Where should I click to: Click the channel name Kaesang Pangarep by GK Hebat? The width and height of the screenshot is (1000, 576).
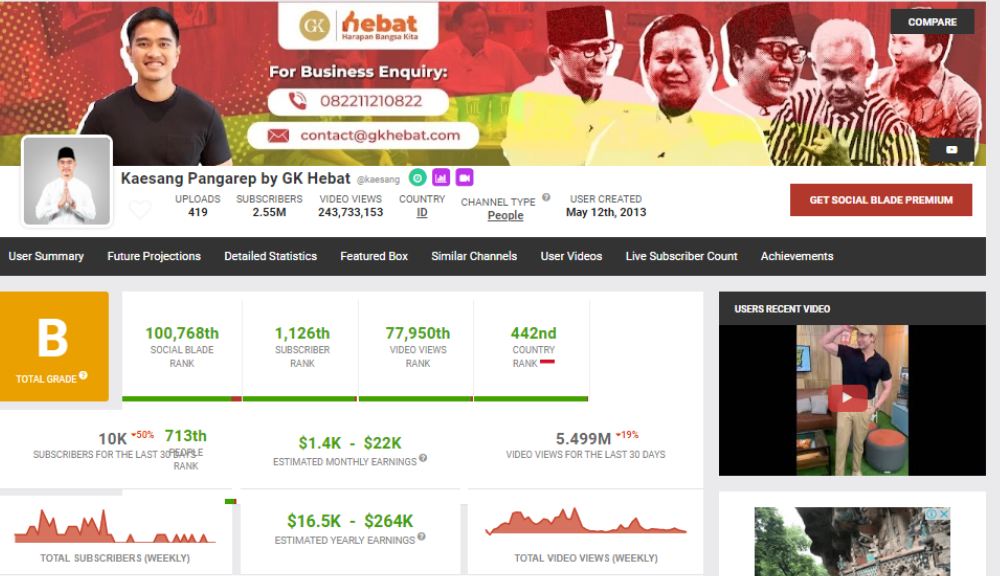pyautogui.click(x=235, y=178)
